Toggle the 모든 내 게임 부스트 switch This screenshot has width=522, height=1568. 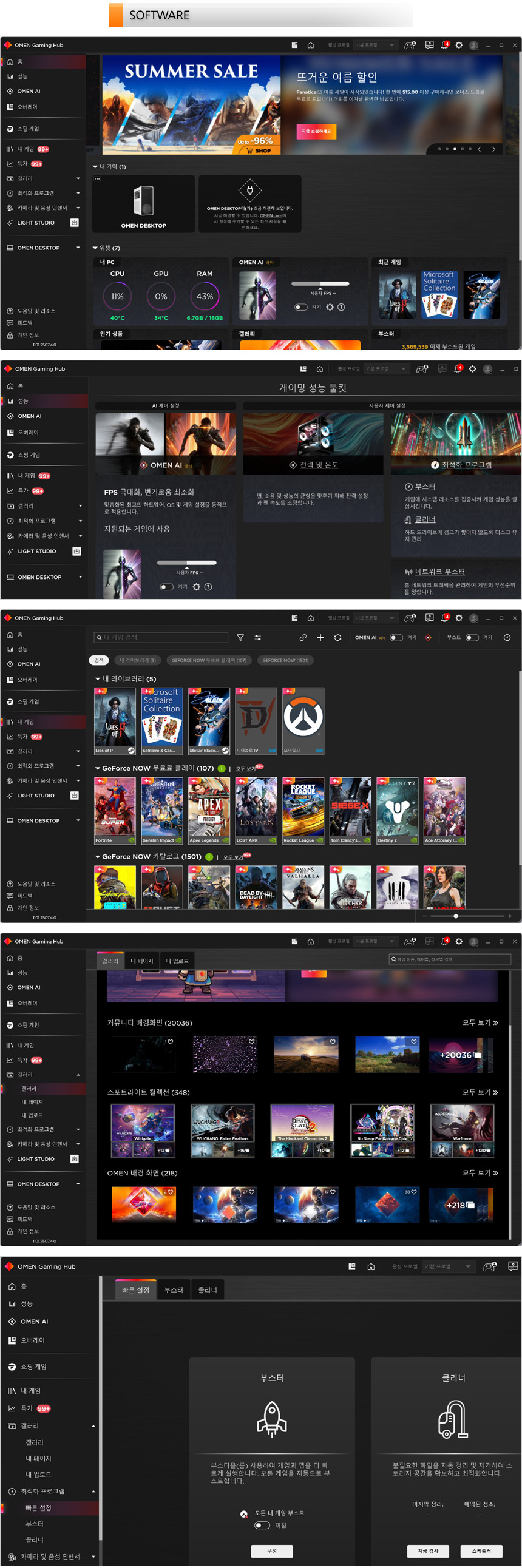(263, 1525)
